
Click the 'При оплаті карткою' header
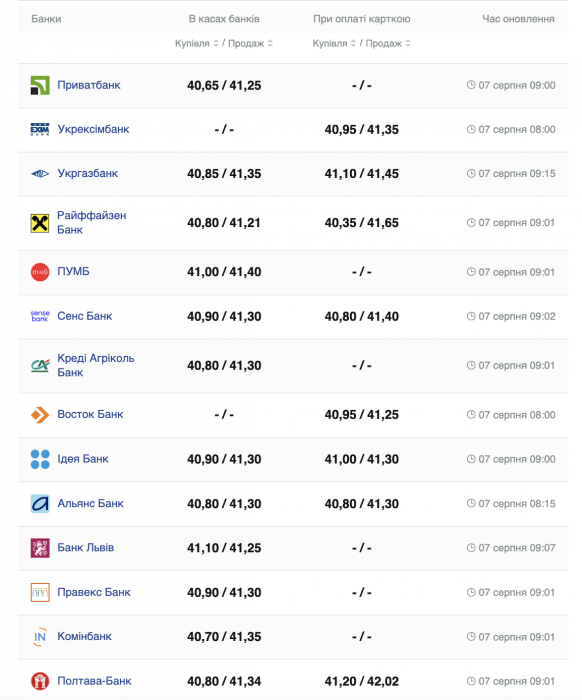click(x=362, y=19)
